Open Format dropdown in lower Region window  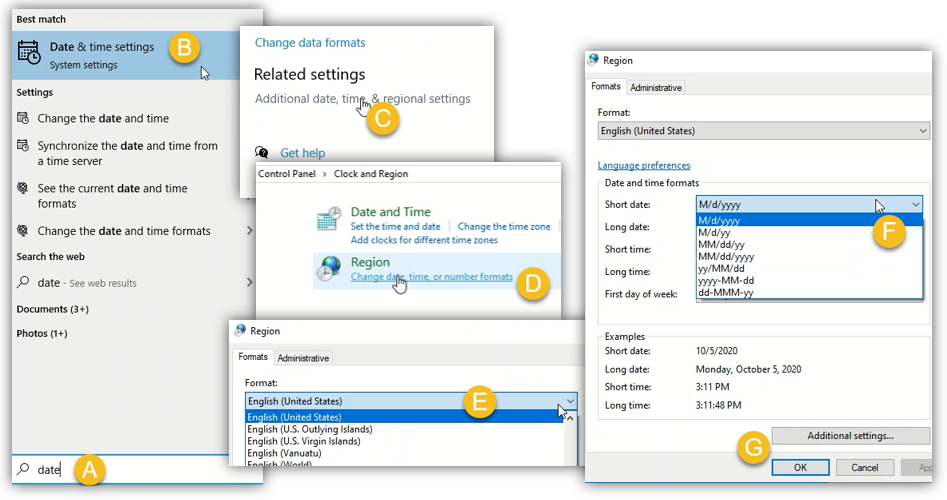tap(411, 401)
